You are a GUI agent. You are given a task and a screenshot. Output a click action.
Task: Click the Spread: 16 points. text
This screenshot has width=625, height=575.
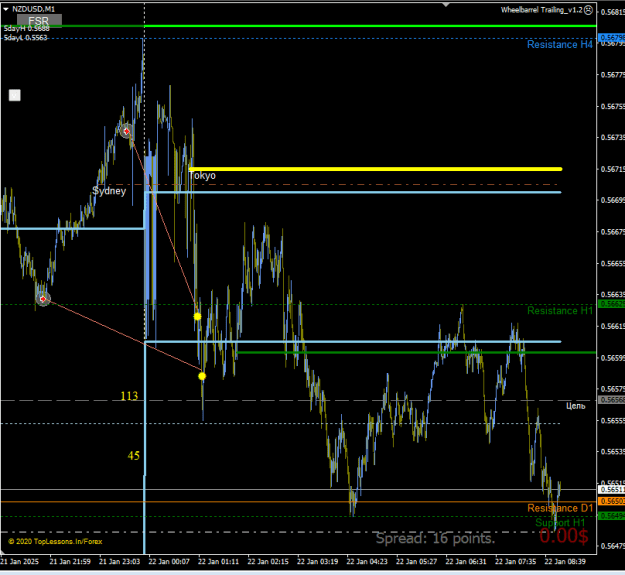435,538
